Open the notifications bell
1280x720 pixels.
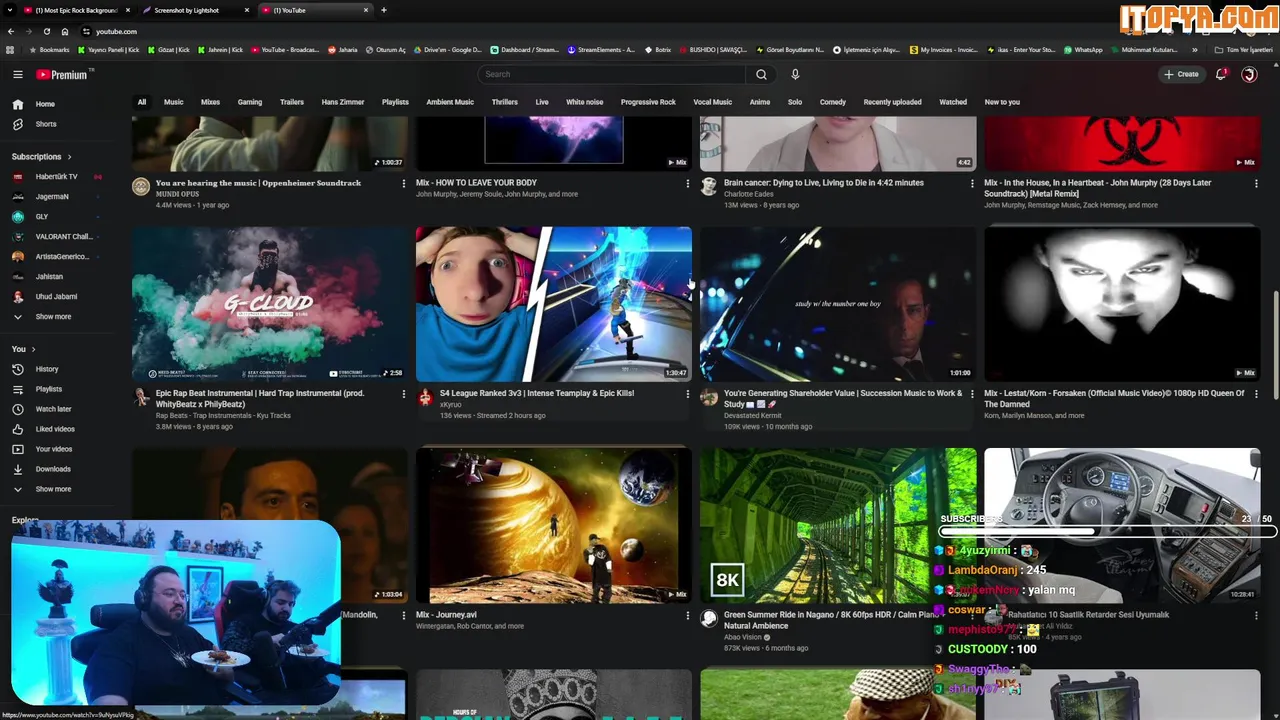click(x=1221, y=74)
